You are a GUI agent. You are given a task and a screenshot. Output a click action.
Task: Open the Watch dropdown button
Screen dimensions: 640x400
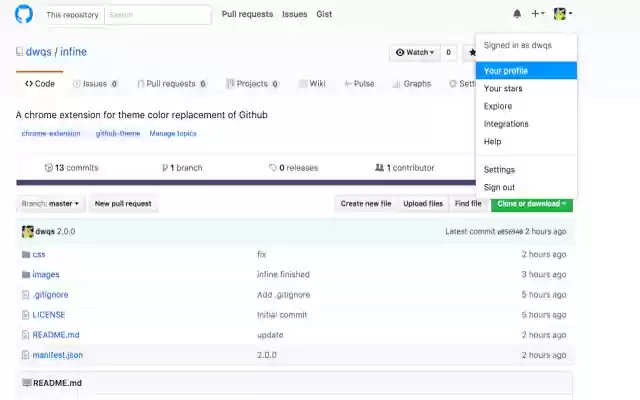(415, 52)
